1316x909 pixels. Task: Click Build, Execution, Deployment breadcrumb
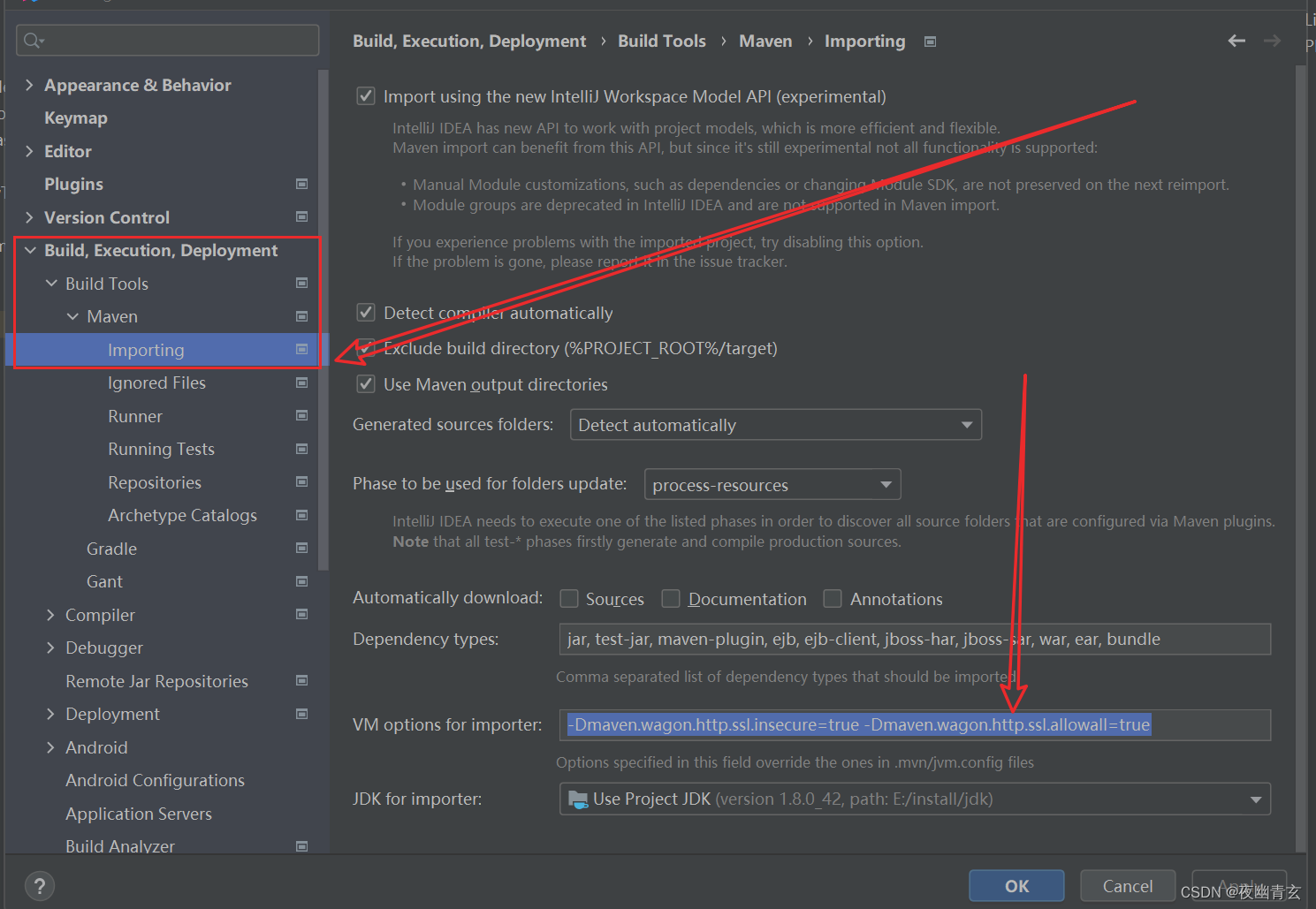pos(469,42)
